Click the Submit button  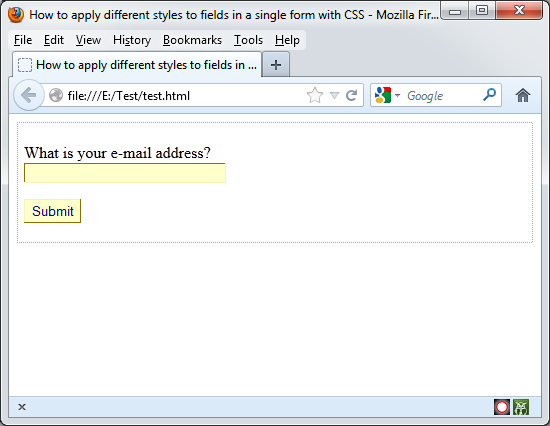(52, 211)
